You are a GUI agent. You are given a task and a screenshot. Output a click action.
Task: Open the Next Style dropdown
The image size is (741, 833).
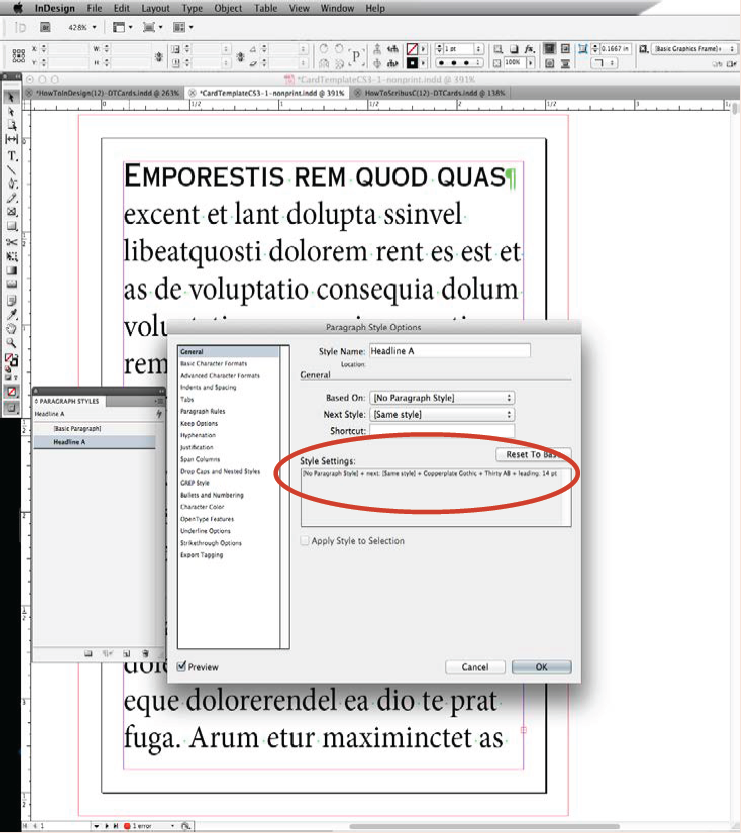(x=441, y=414)
